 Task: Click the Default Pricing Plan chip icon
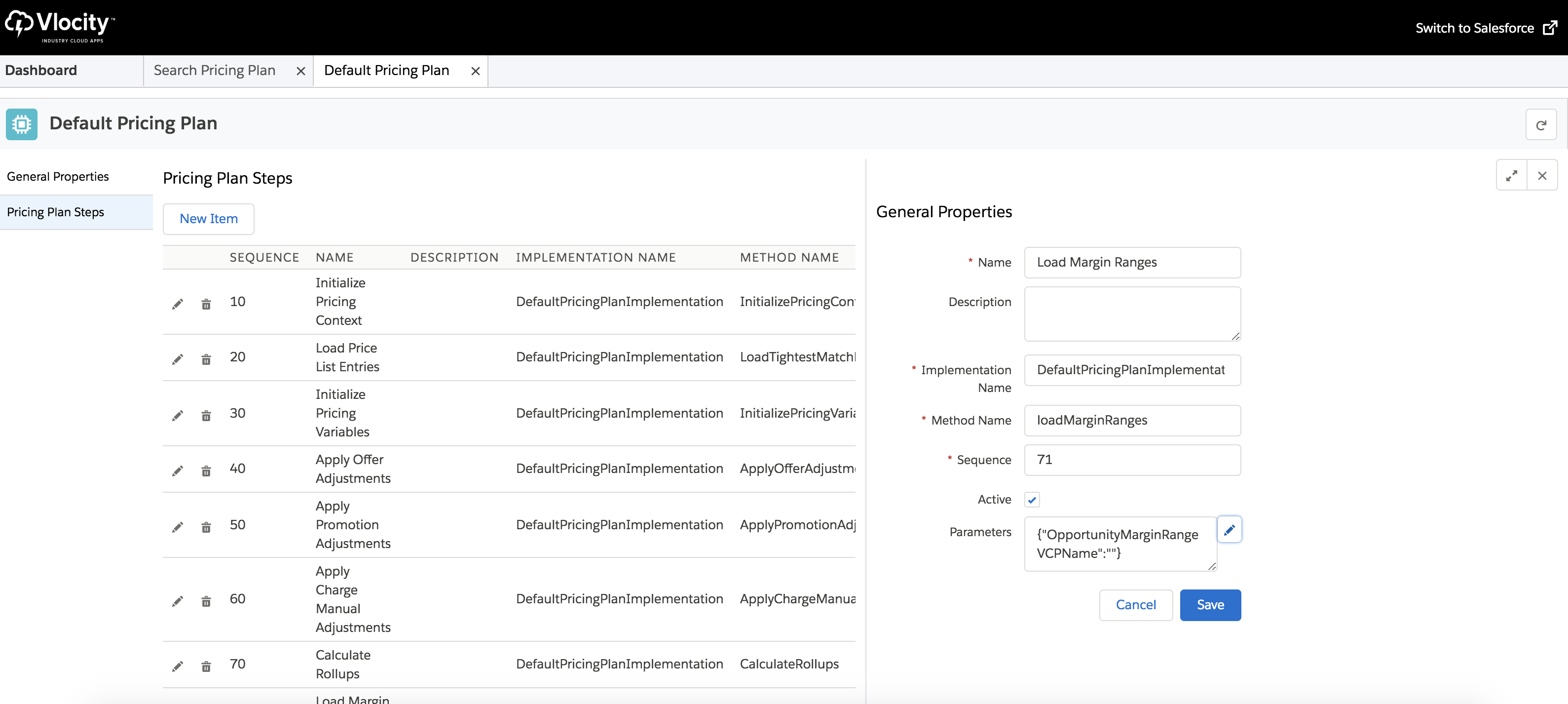coord(22,124)
